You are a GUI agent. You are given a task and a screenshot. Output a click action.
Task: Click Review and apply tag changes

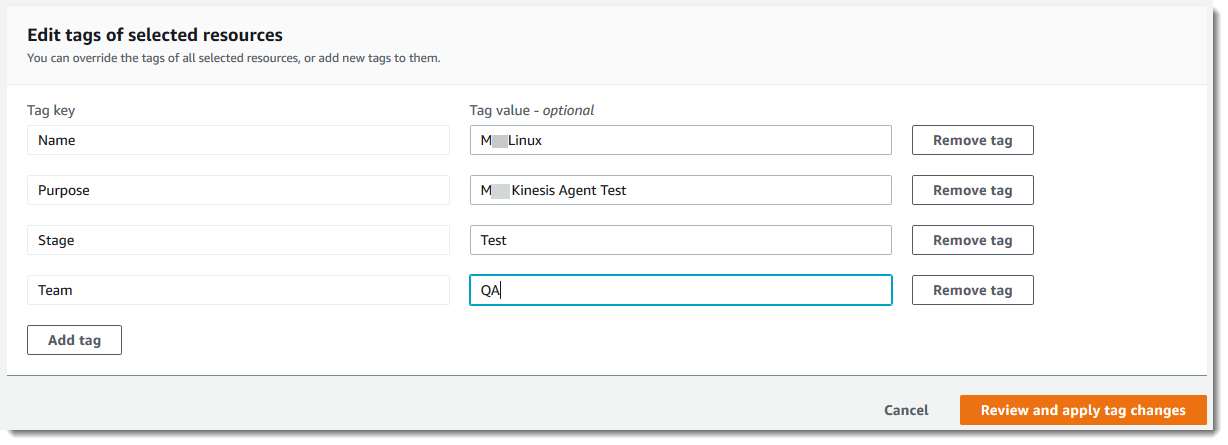coord(1083,410)
